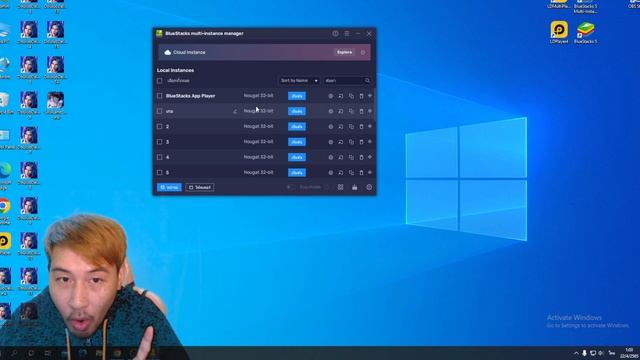Open settings gear for instance 4
The height and width of the screenshot is (360, 640).
point(331,157)
